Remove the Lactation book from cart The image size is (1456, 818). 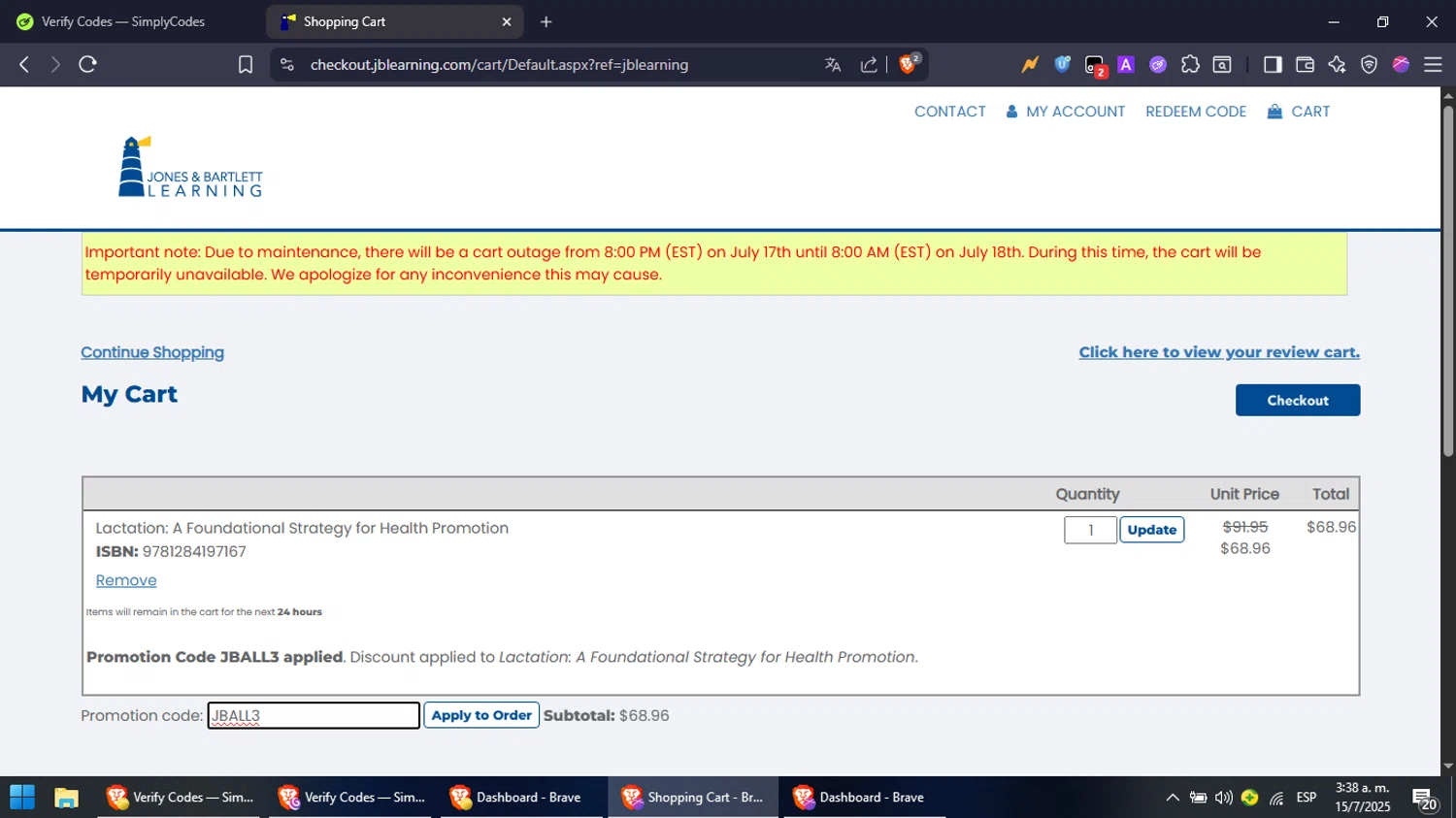click(x=126, y=580)
